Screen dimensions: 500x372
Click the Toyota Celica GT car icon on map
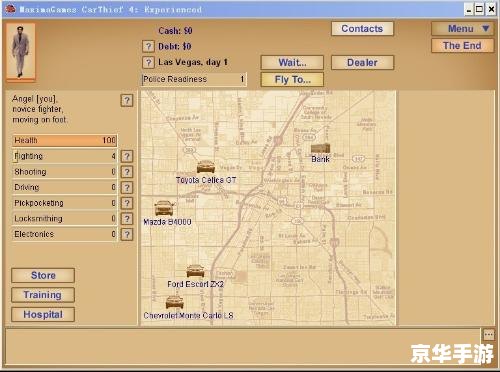coord(206,167)
